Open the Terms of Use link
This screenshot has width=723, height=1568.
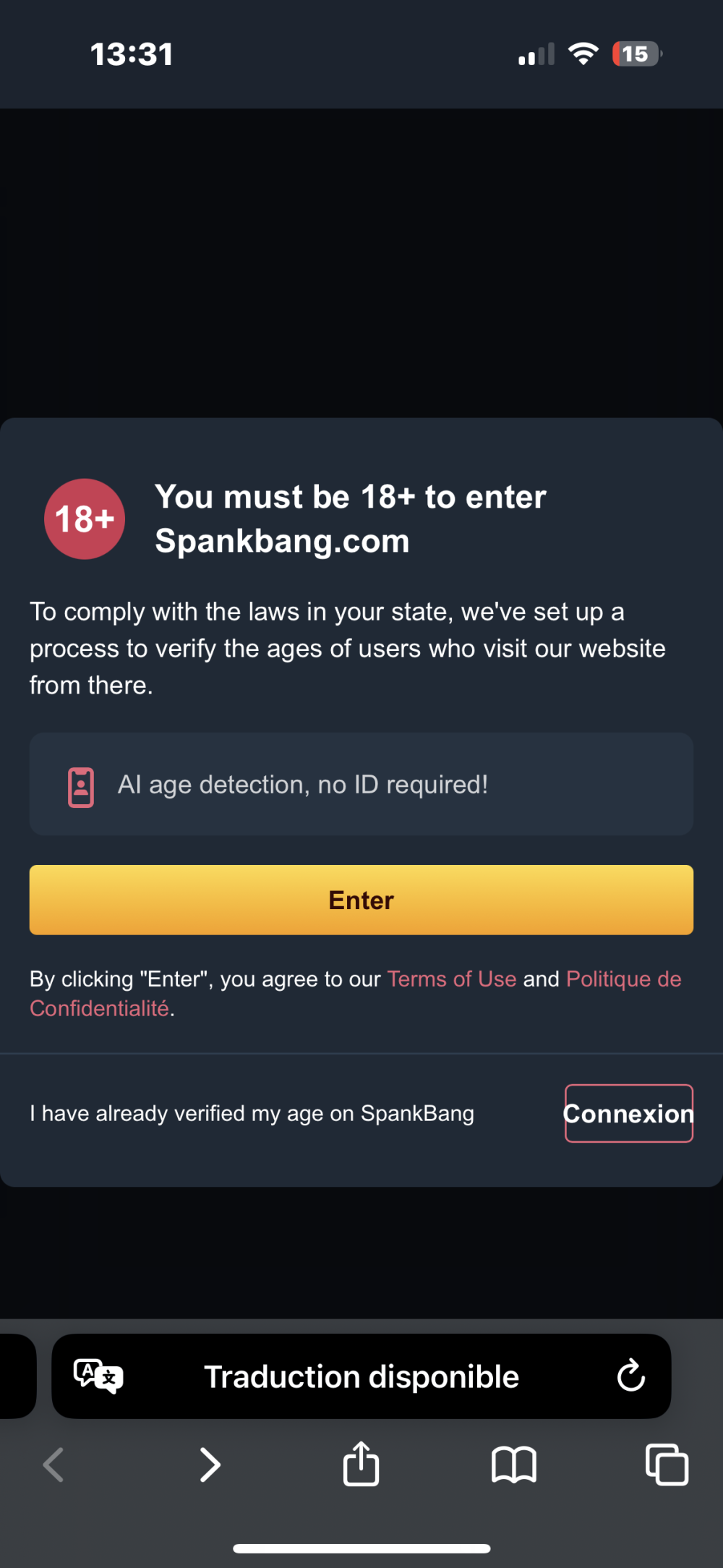click(452, 979)
